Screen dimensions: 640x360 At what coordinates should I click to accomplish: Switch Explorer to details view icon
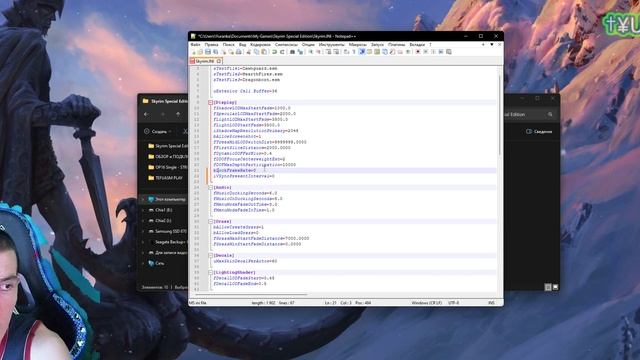pos(548,287)
